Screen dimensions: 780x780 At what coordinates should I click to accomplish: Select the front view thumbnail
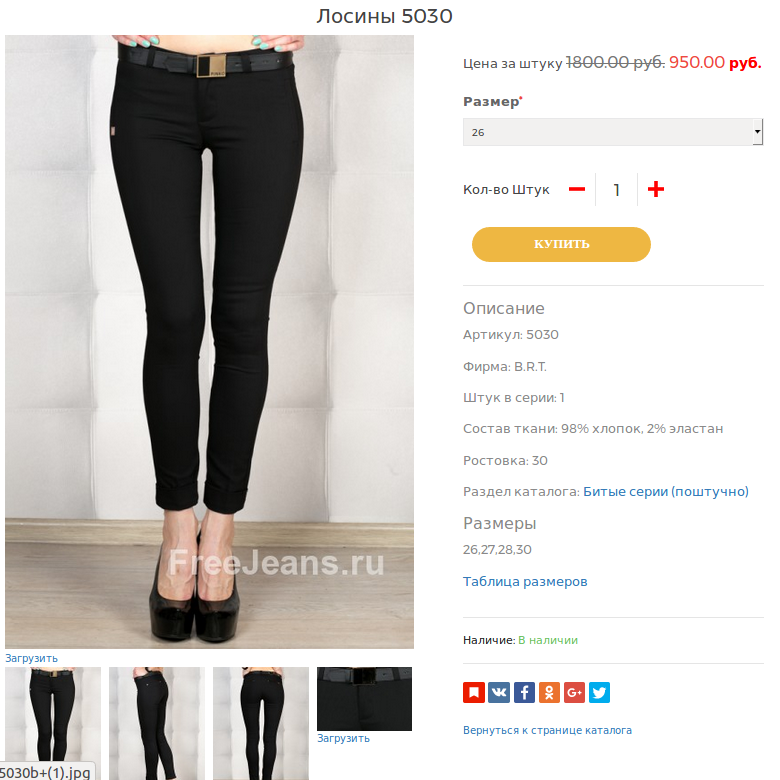[x=53, y=723]
